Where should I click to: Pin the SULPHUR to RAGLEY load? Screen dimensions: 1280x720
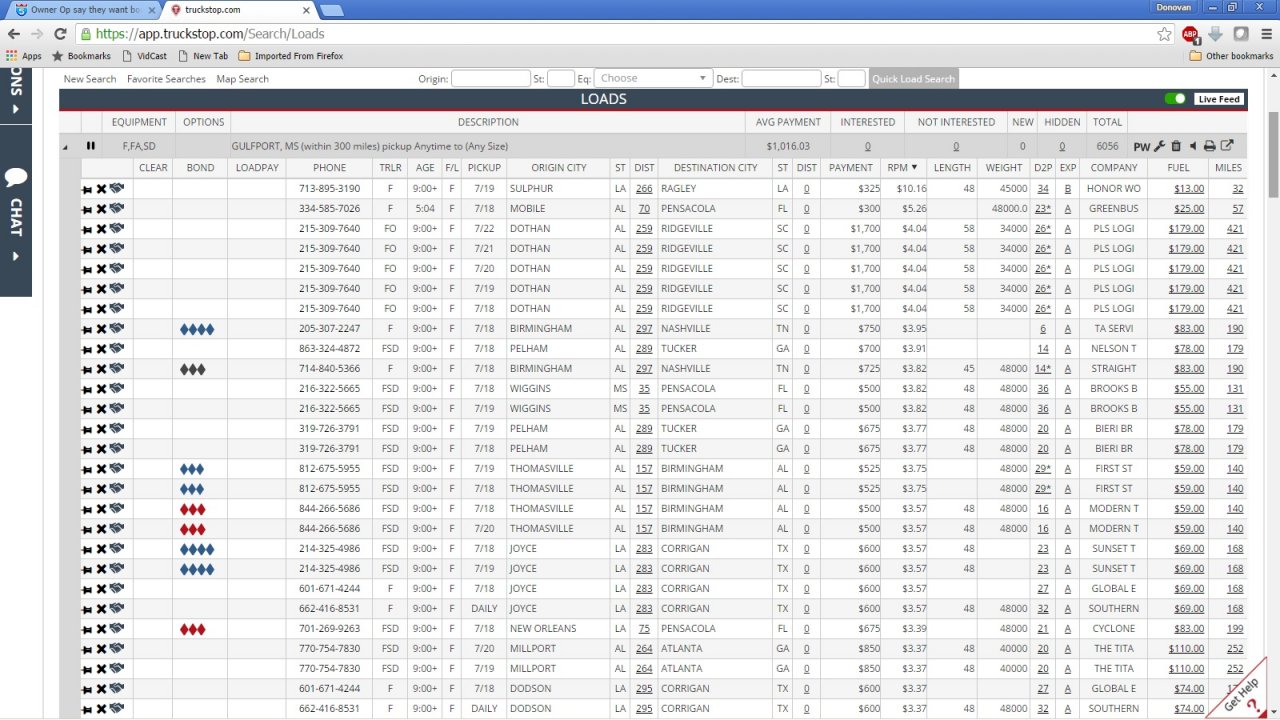(87, 189)
